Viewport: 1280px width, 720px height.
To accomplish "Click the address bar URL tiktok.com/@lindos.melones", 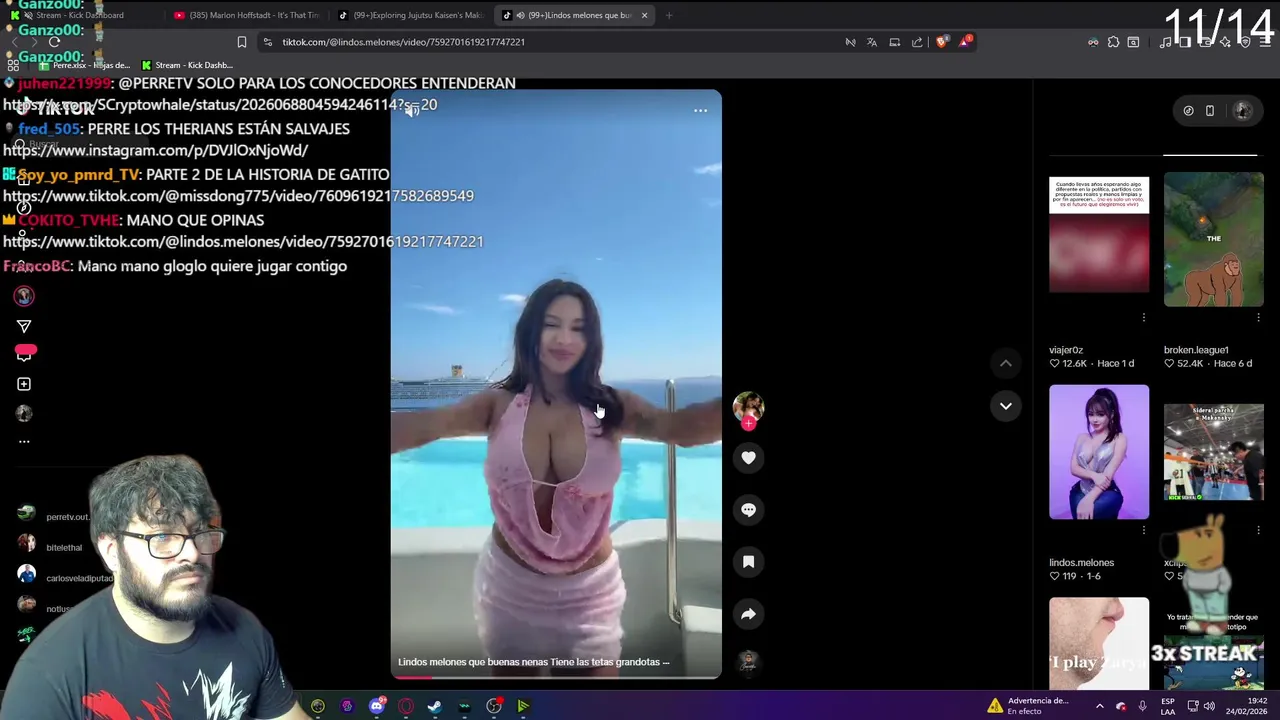I will [x=403, y=42].
